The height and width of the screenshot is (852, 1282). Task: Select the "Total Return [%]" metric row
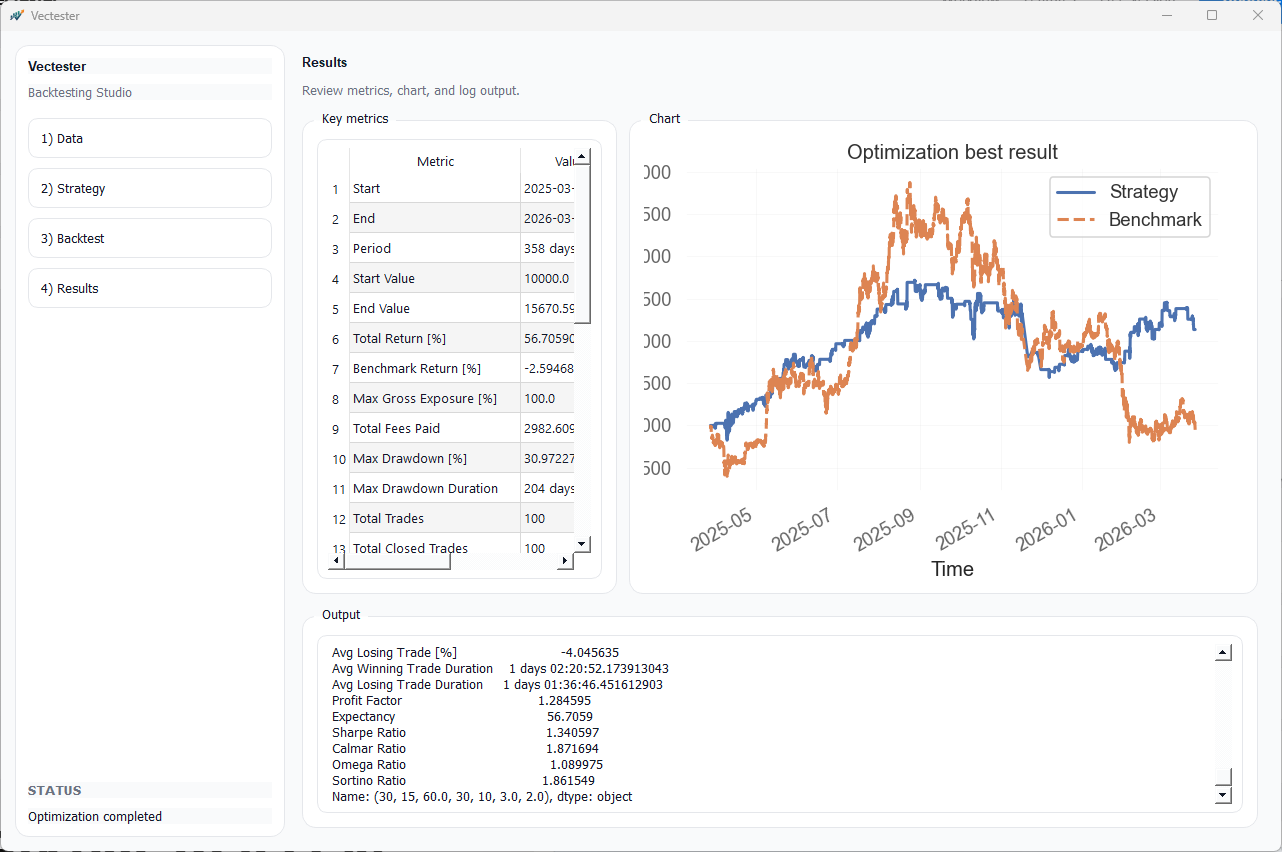pos(434,338)
